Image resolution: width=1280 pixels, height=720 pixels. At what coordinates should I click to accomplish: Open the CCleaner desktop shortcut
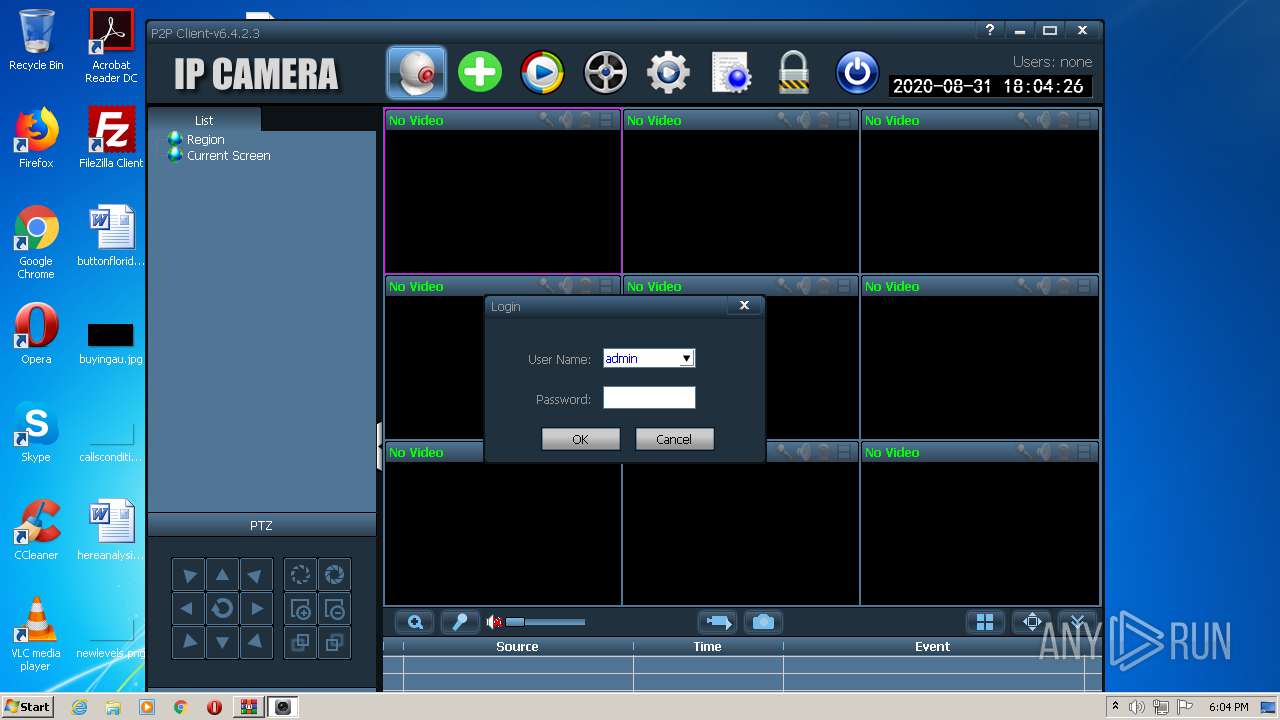36,530
